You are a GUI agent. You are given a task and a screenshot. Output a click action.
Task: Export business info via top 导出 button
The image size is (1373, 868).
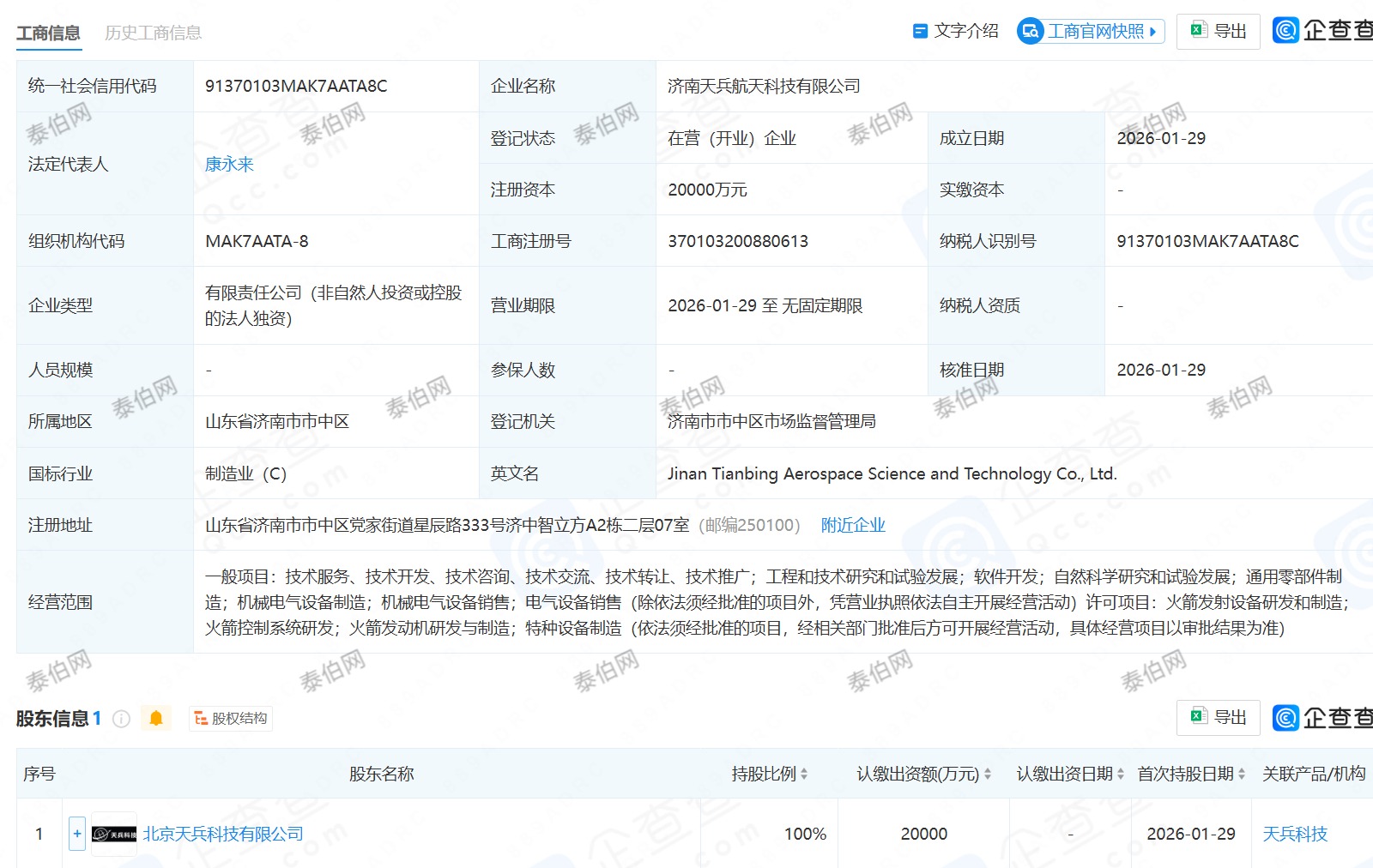1218,32
